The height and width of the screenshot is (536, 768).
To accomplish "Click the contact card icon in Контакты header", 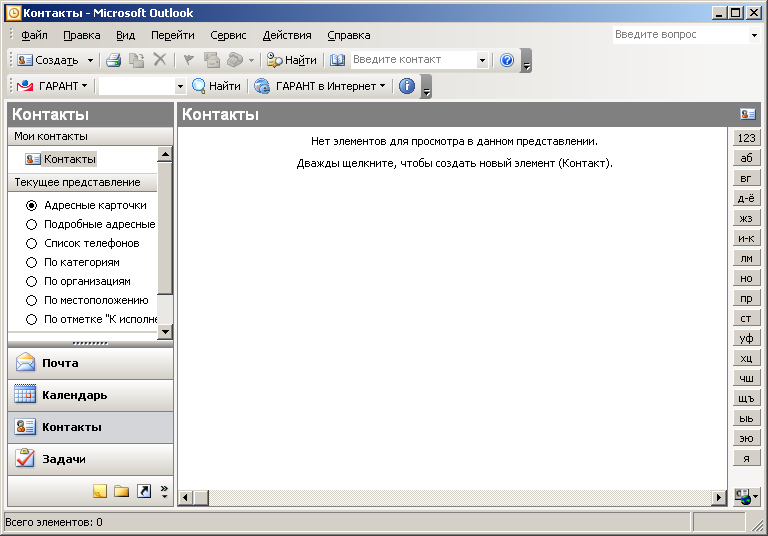I will tap(747, 114).
